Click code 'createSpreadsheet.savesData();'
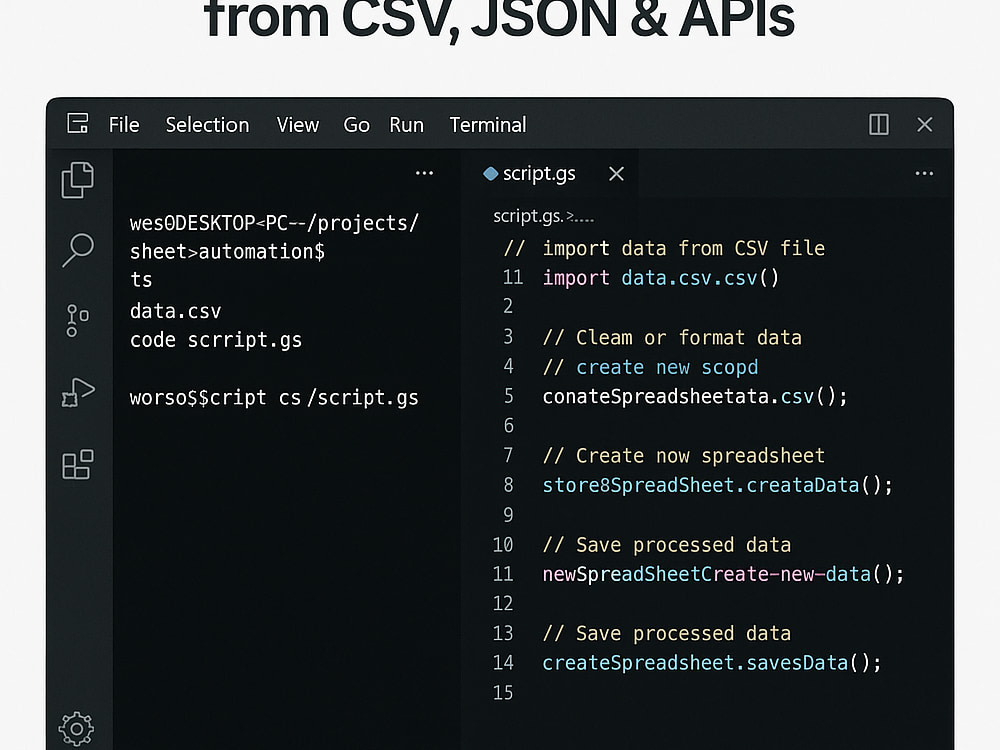The image size is (1000, 750). click(x=712, y=663)
